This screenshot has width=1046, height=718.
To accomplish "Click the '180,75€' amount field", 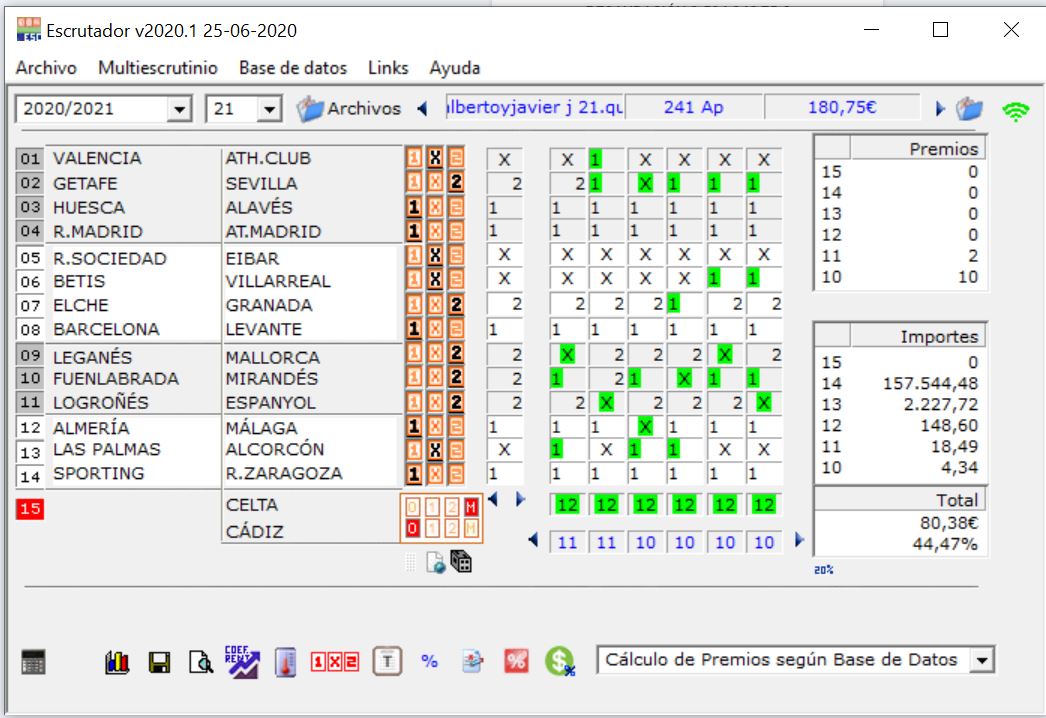I will (x=842, y=107).
